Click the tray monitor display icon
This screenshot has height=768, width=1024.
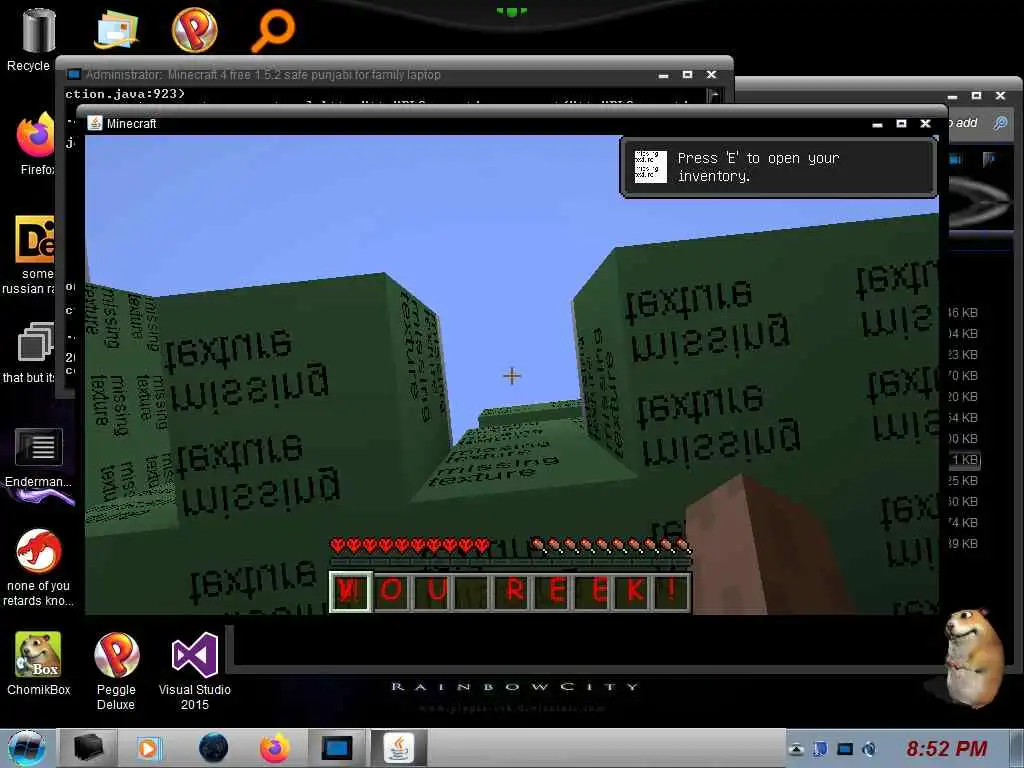click(845, 749)
